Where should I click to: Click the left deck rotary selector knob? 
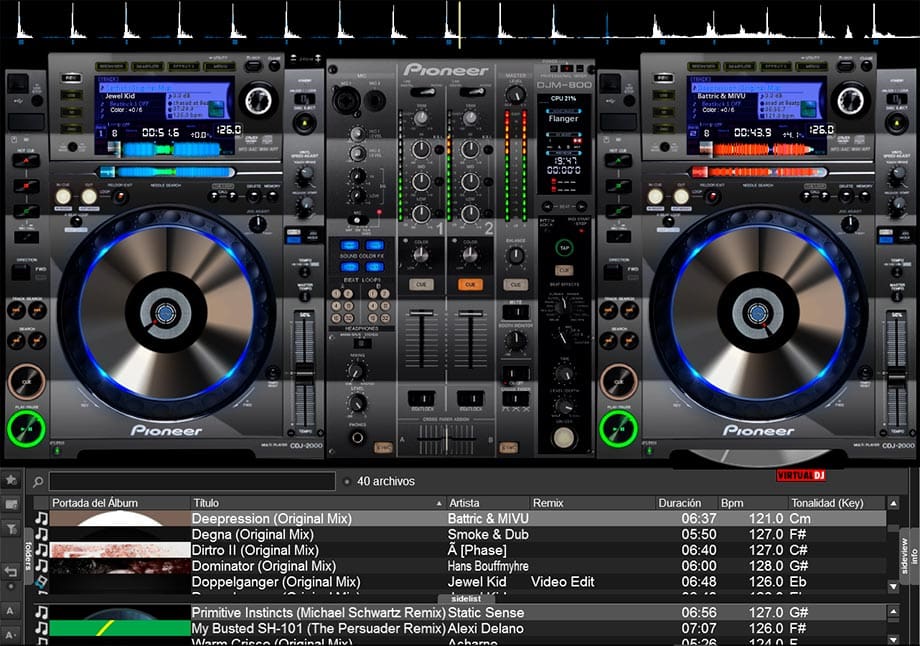click(x=258, y=101)
